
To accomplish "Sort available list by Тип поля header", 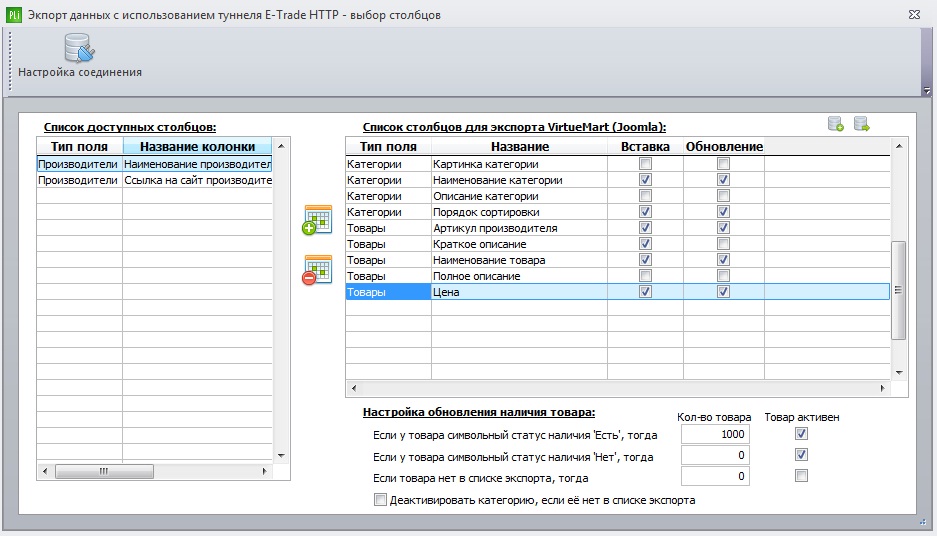I will (x=79, y=146).
